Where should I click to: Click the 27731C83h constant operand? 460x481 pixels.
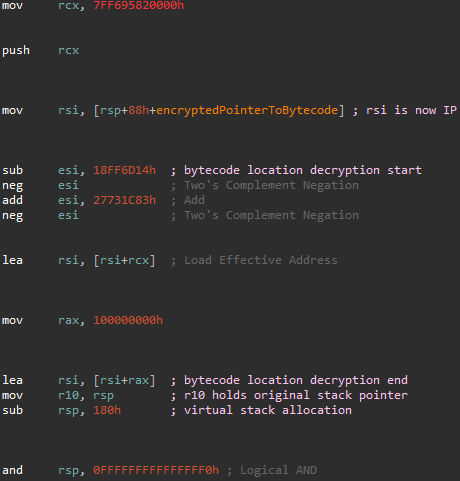pos(125,200)
